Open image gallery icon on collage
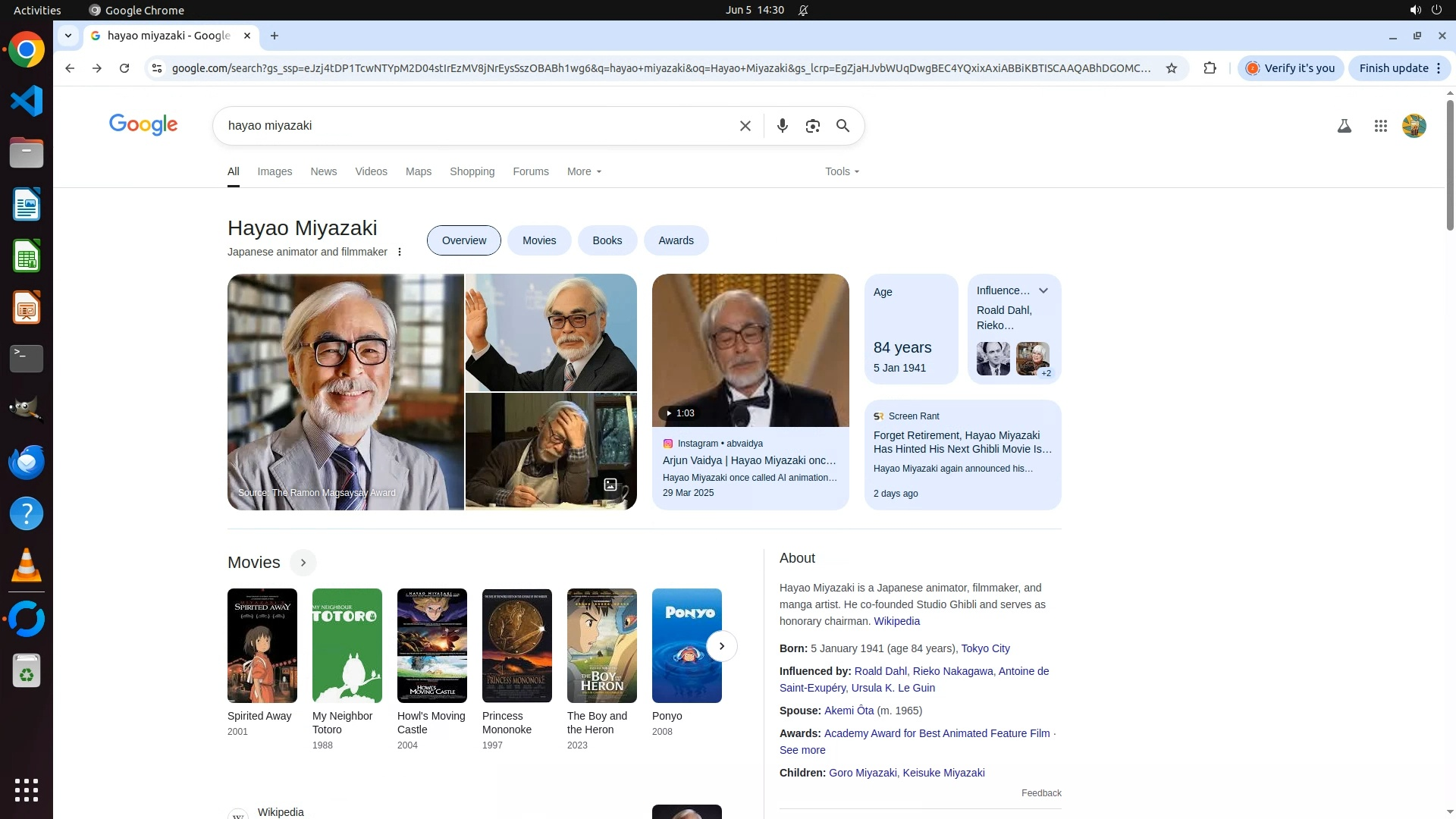 (x=610, y=485)
